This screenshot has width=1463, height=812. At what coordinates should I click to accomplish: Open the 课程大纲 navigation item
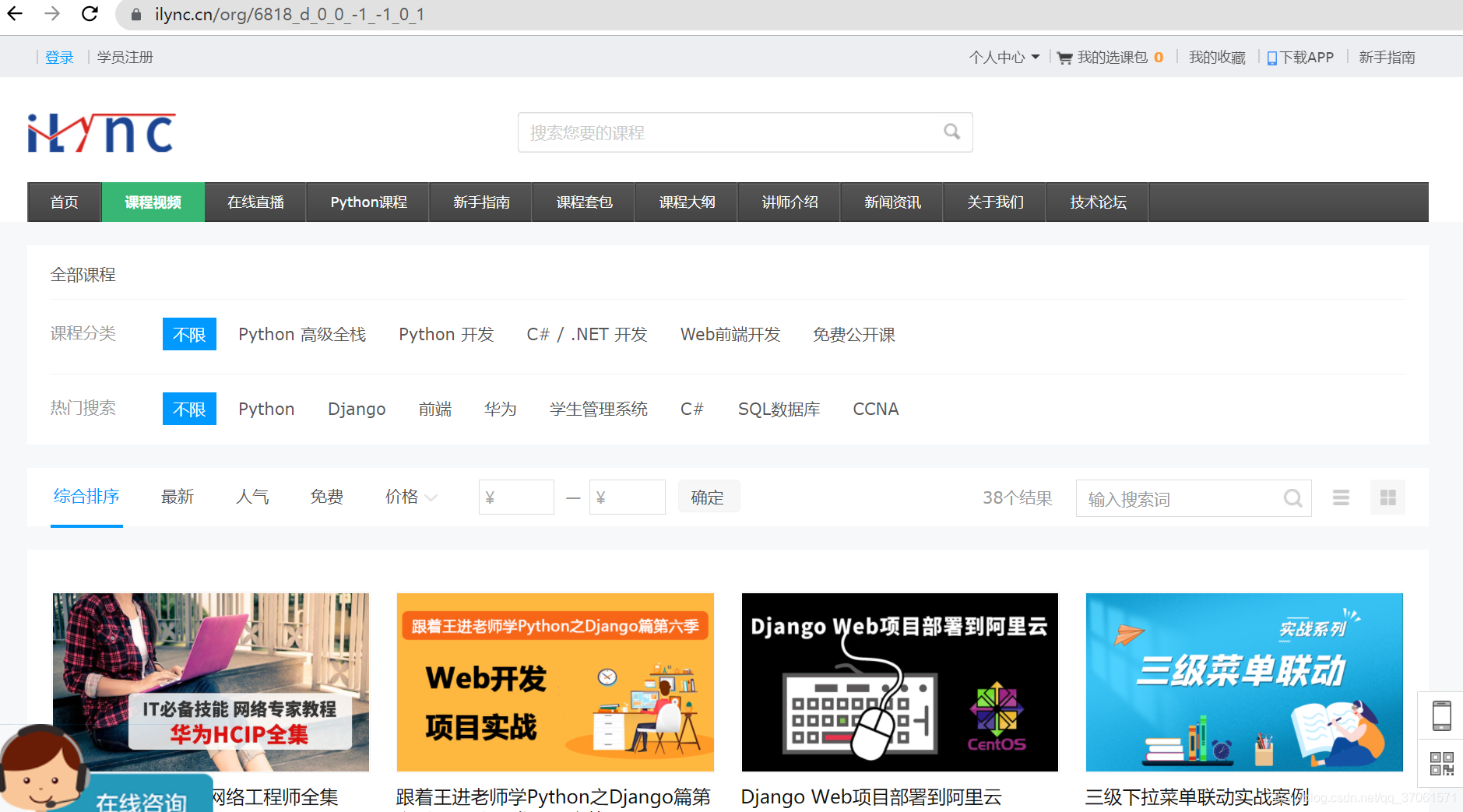687,202
